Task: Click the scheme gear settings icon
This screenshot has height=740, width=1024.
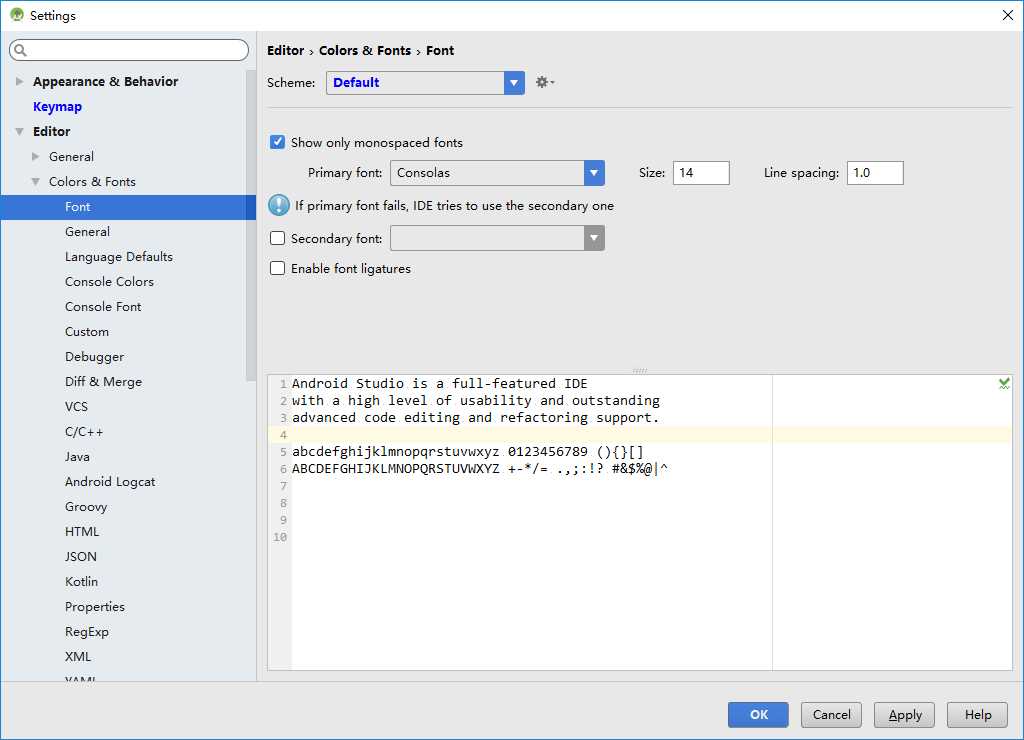Action: click(543, 83)
